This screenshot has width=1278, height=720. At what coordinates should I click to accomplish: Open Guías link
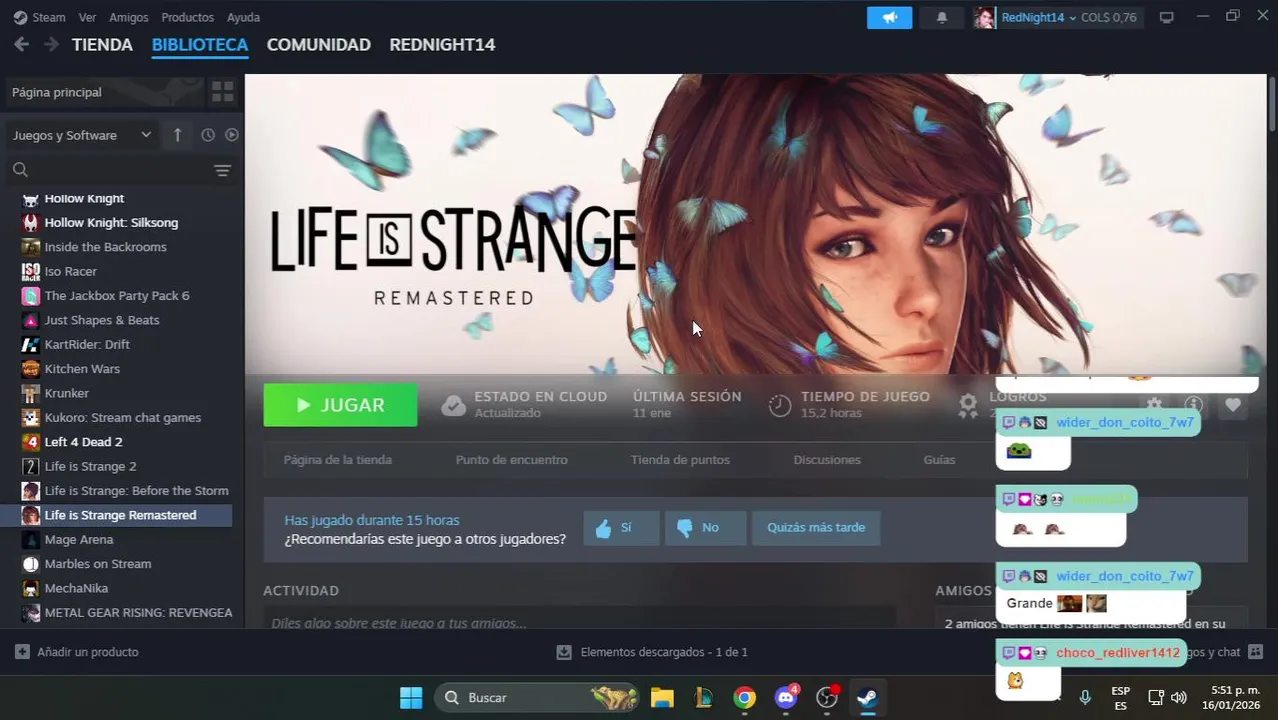(939, 460)
